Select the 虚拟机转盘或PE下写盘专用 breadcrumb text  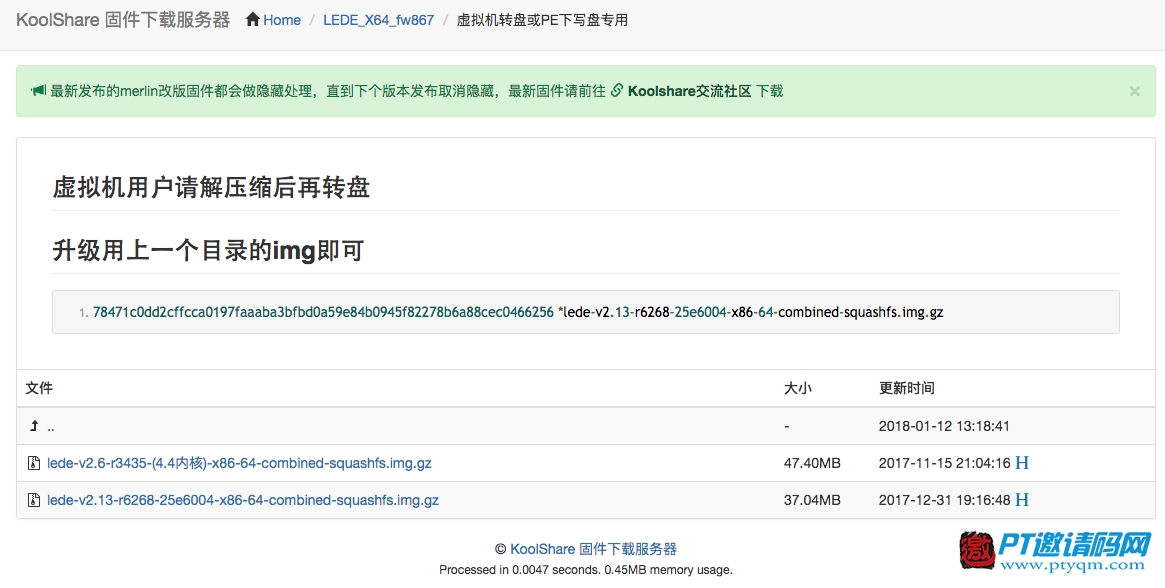[542, 20]
